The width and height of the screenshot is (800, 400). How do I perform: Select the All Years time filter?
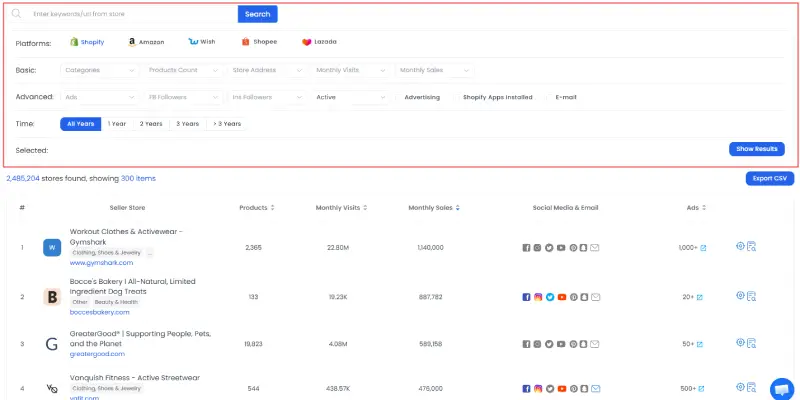[81, 124]
